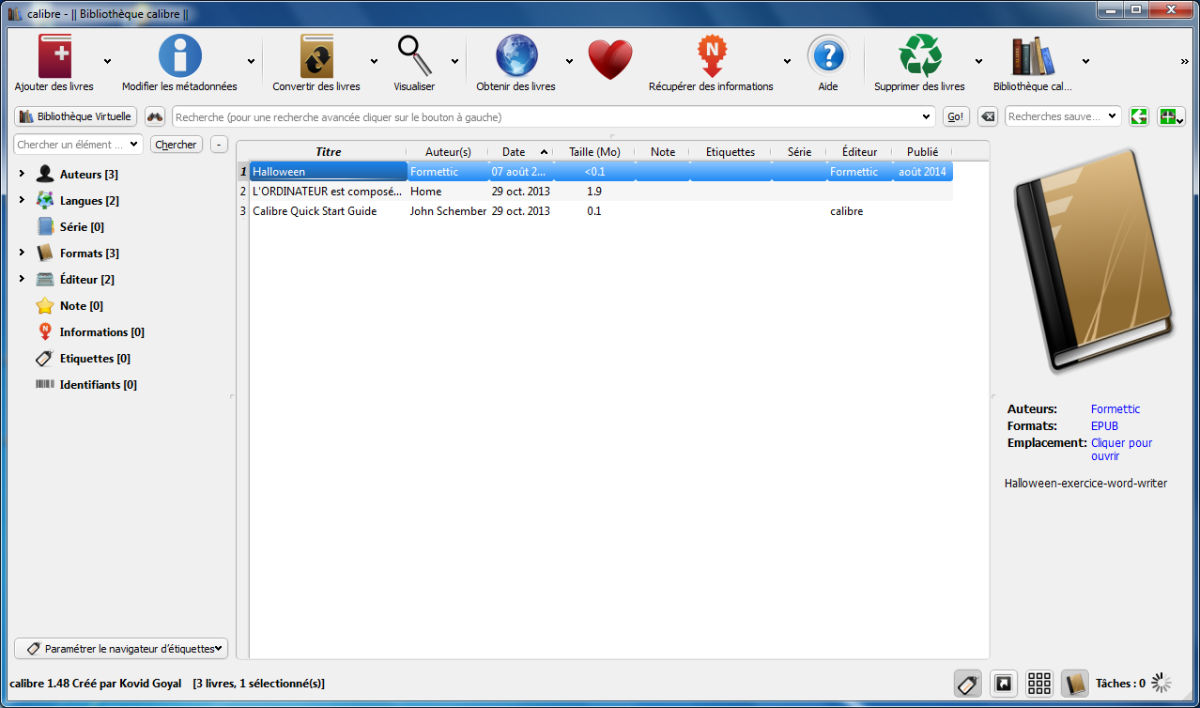
Task: Open dropdown arrow next to Convertir des livres
Action: pos(374,61)
